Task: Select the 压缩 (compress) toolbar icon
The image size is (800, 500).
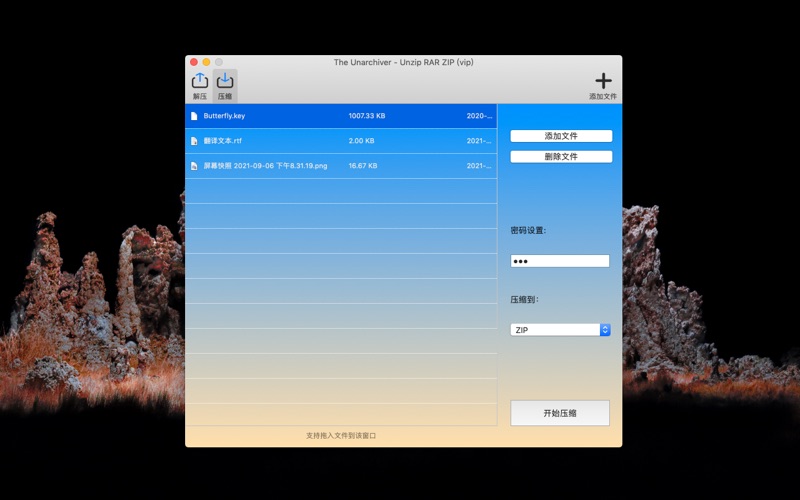Action: click(224, 86)
